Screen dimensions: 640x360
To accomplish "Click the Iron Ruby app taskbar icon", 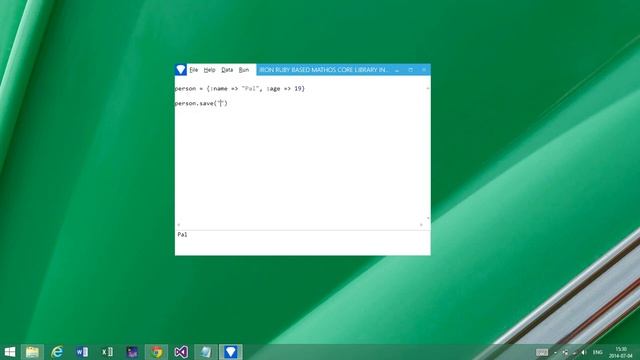I will 231,352.
